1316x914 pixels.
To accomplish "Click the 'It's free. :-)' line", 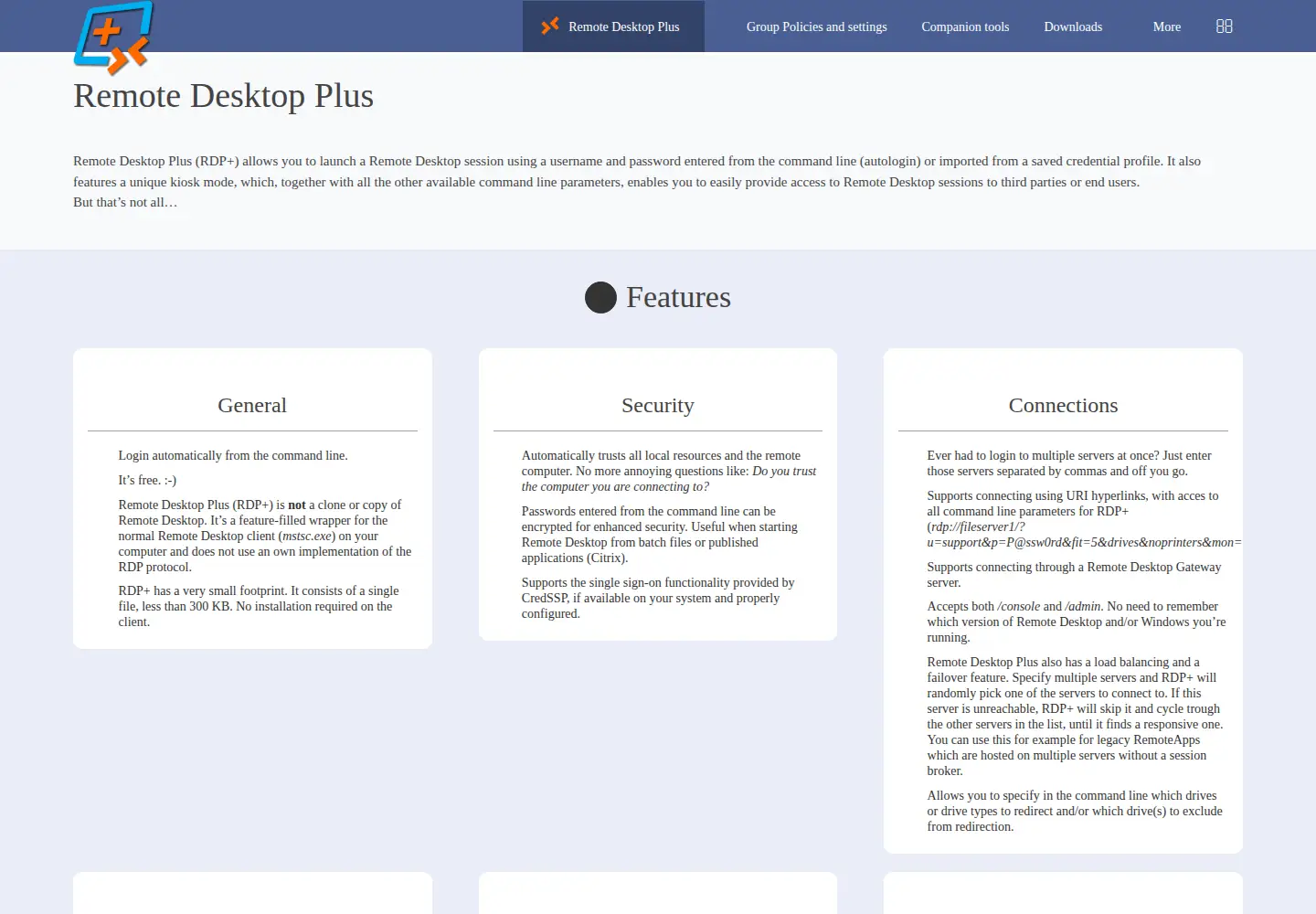I will click(x=147, y=480).
